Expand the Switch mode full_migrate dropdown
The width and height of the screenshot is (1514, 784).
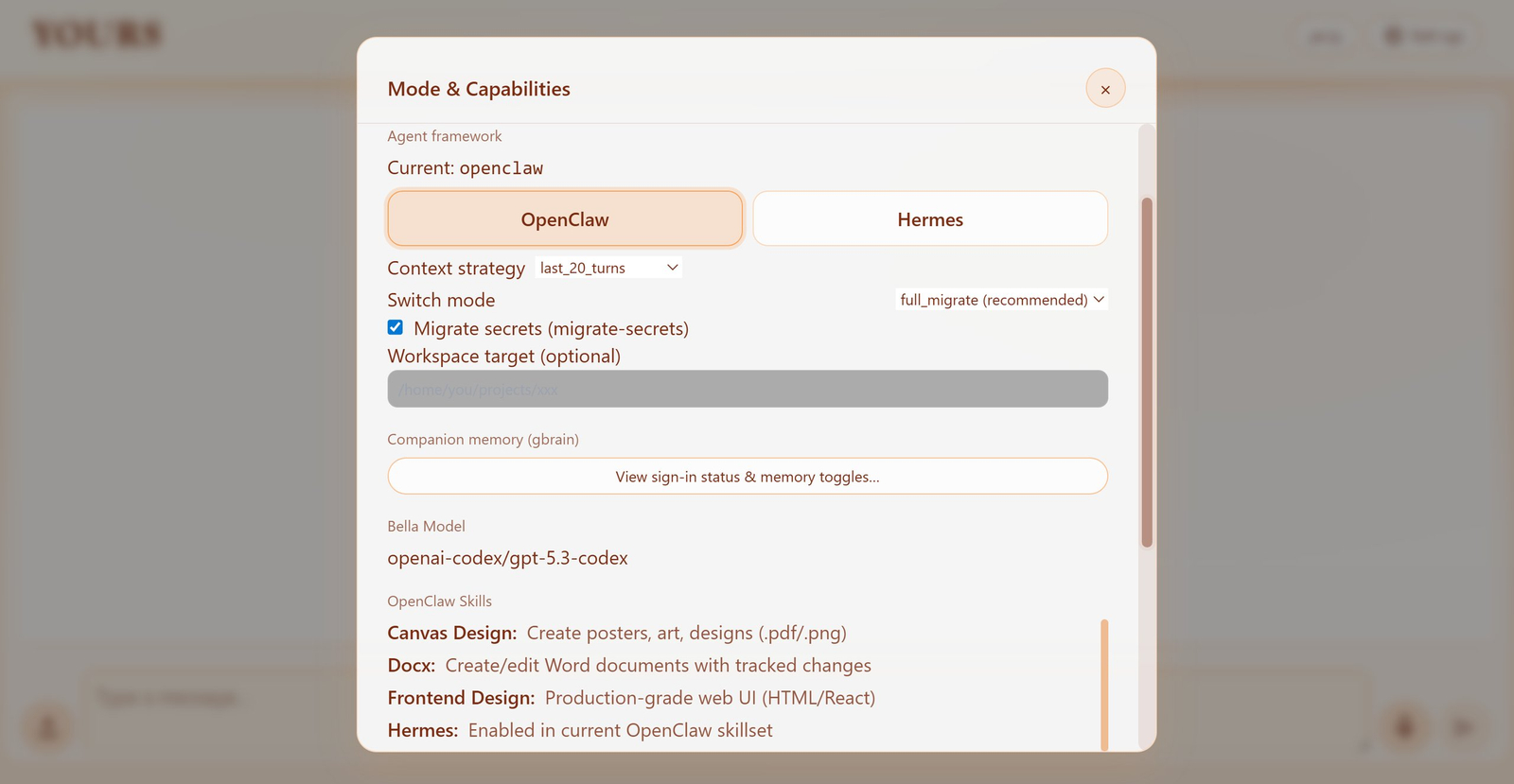[1001, 300]
